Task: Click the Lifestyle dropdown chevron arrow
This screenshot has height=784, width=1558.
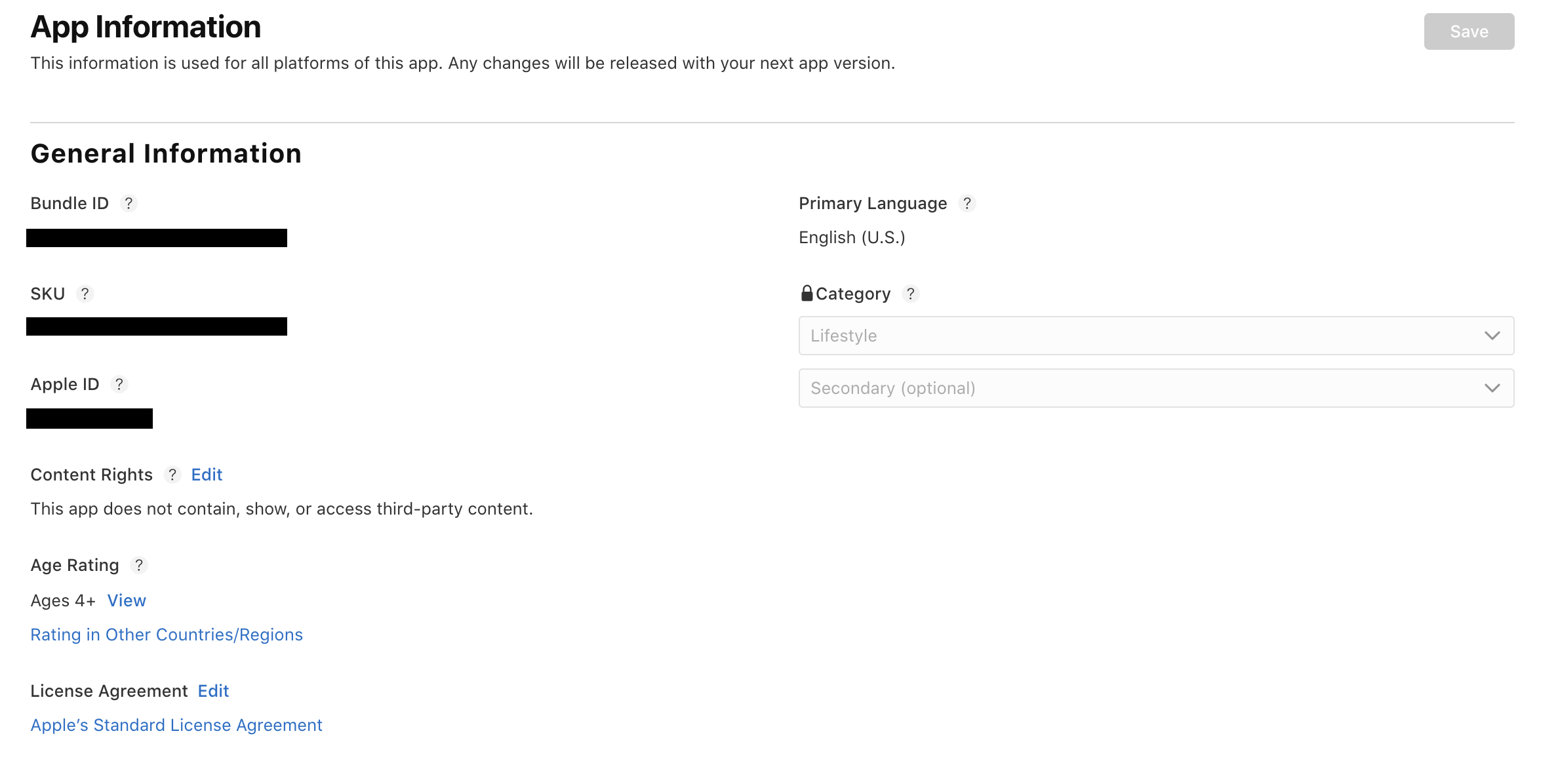Action: pyautogui.click(x=1492, y=336)
